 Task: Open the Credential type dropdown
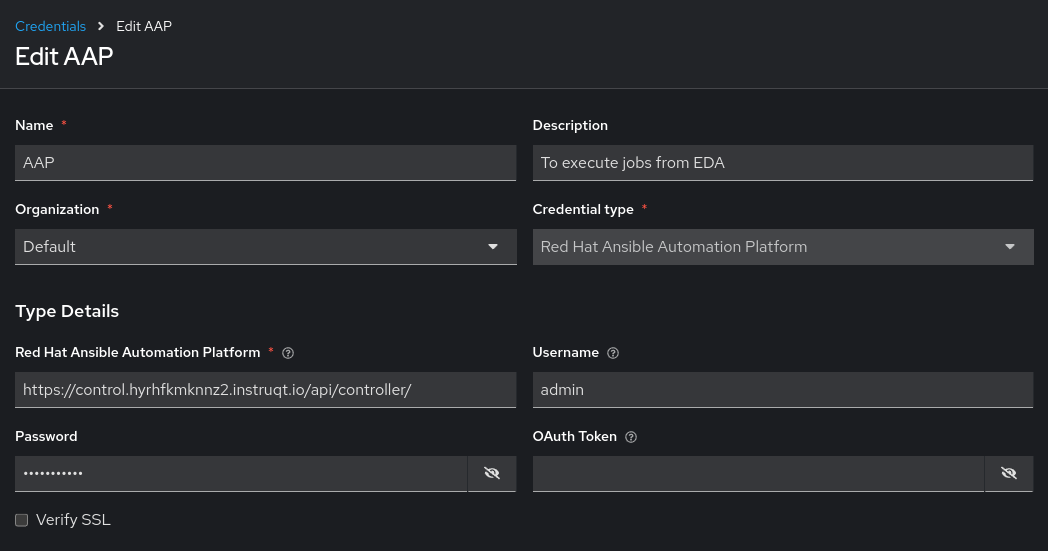pos(783,247)
